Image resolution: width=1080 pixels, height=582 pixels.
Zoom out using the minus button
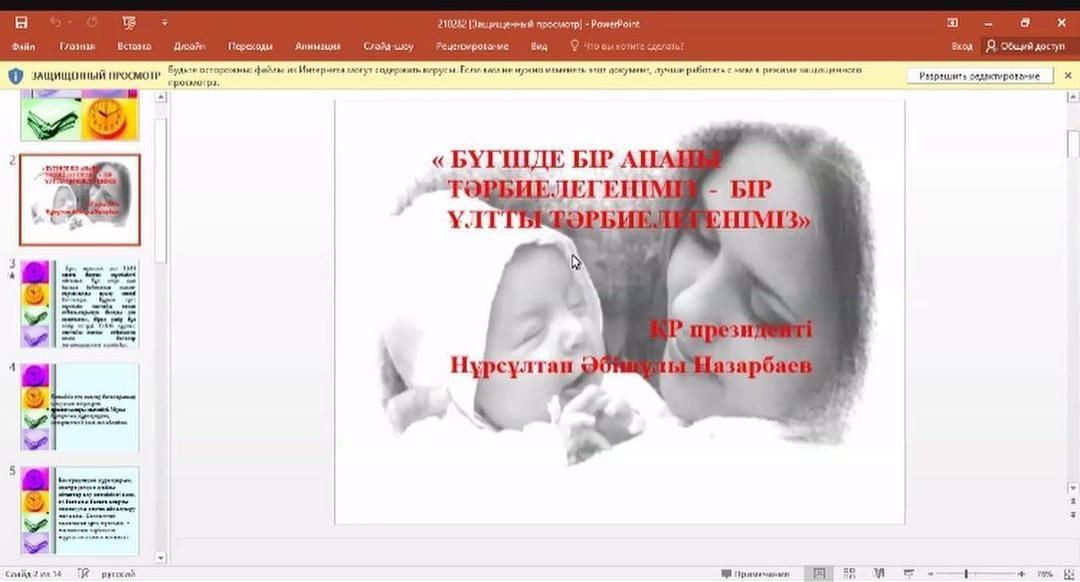(930, 572)
